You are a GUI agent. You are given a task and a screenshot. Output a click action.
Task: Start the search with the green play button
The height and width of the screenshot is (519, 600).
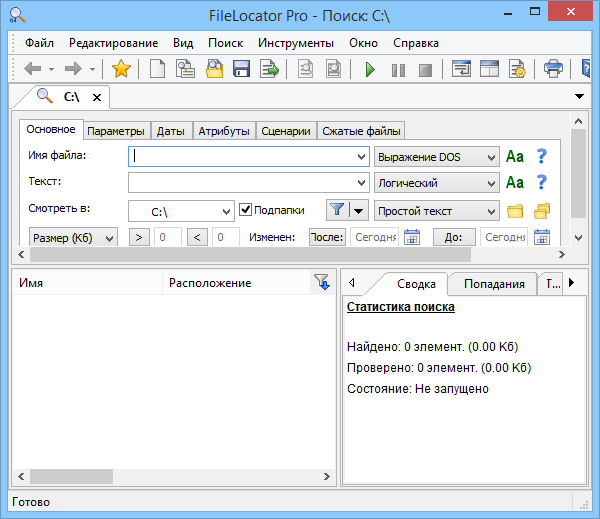coord(370,69)
